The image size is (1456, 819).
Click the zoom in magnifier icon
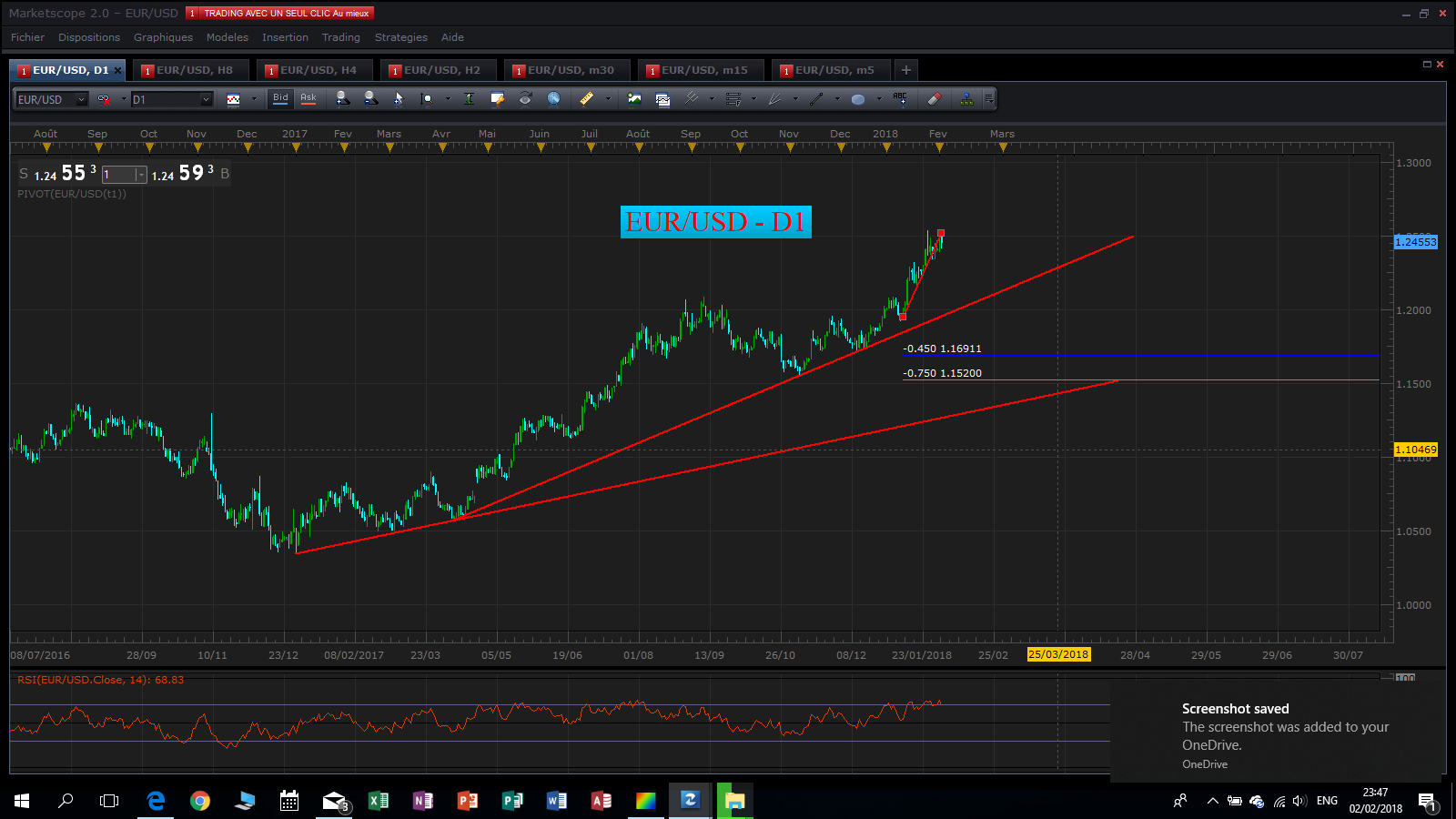pos(342,98)
